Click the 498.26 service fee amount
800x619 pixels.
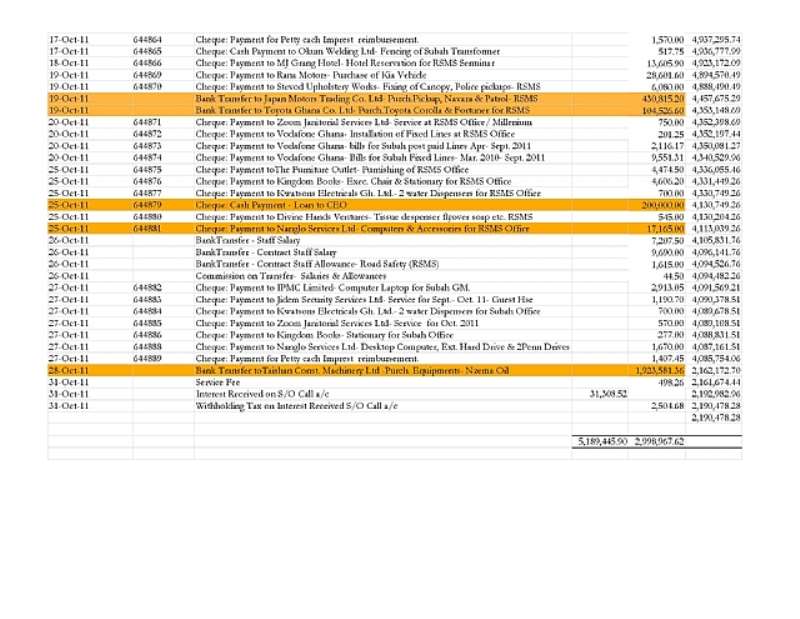671,382
